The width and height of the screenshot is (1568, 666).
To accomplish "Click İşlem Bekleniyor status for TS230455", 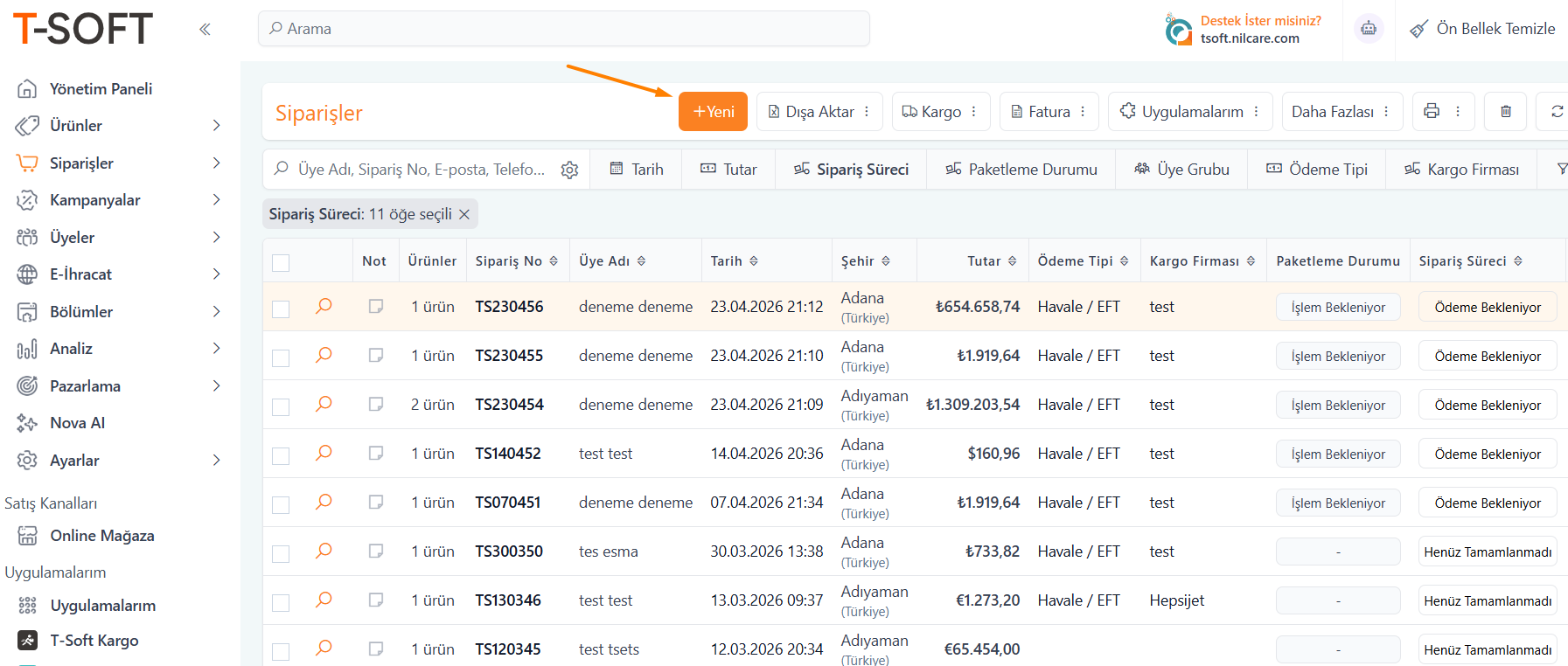I will (x=1338, y=356).
